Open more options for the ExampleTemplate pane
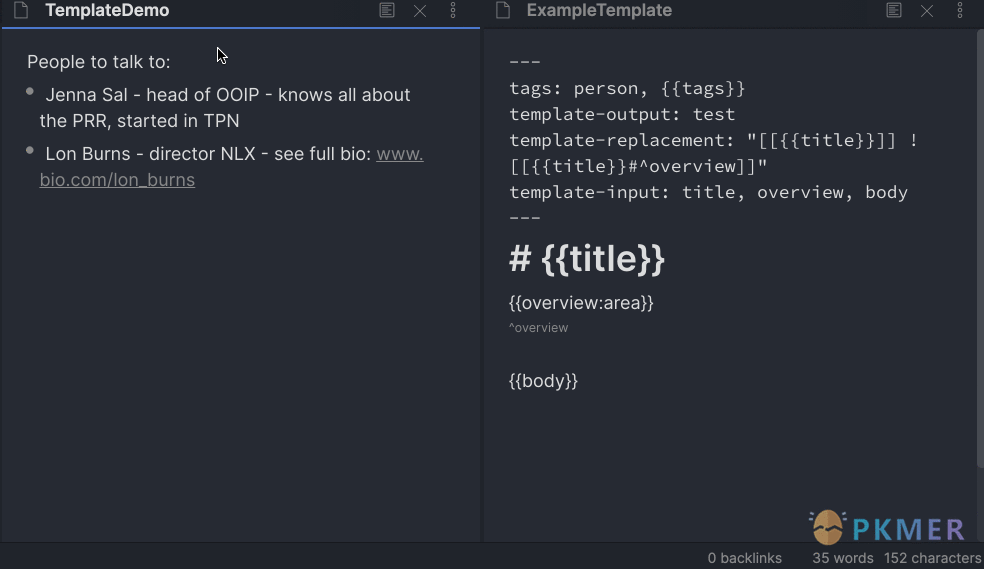 pyautogui.click(x=960, y=11)
